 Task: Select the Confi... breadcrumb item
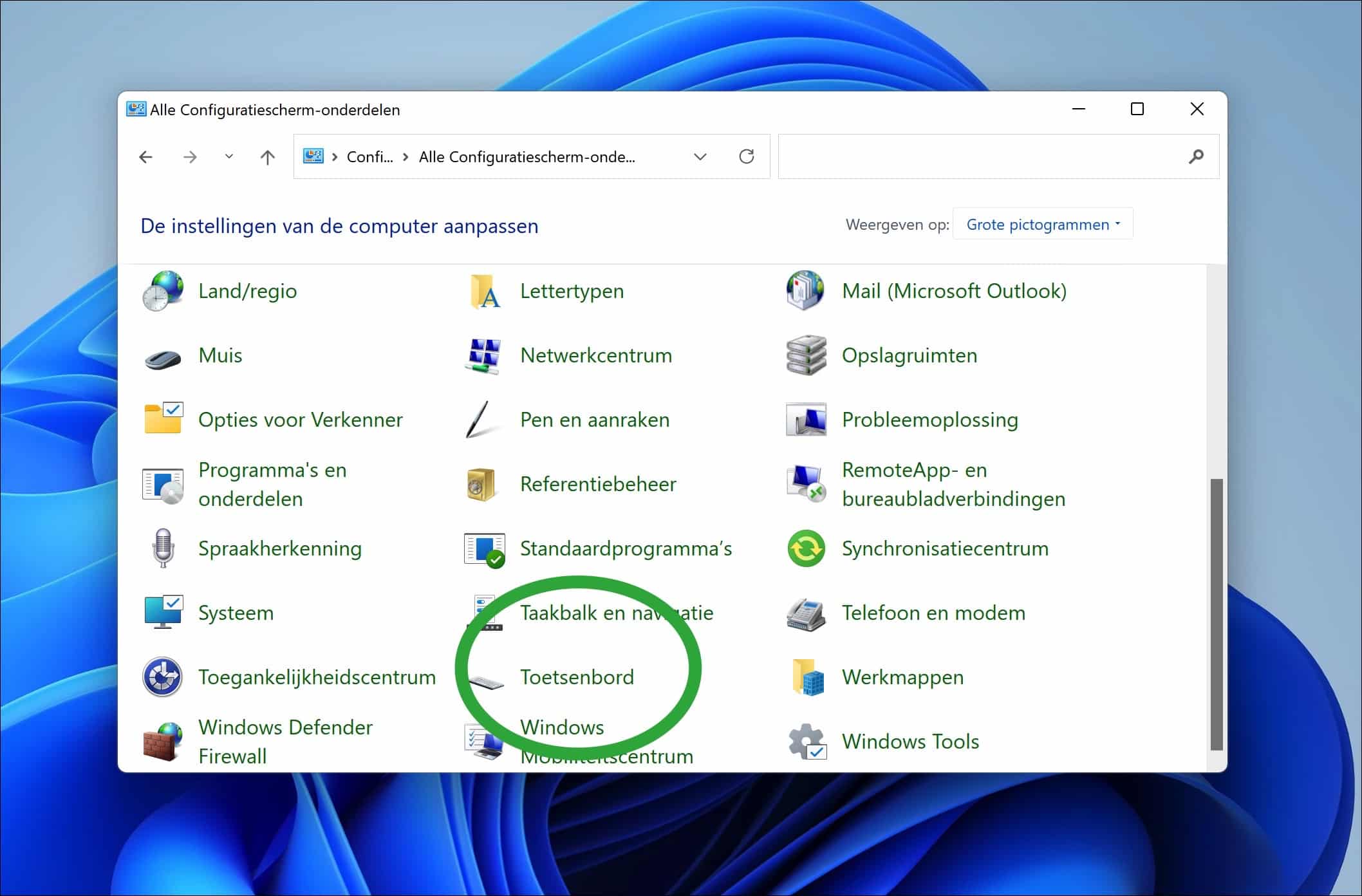[x=370, y=156]
